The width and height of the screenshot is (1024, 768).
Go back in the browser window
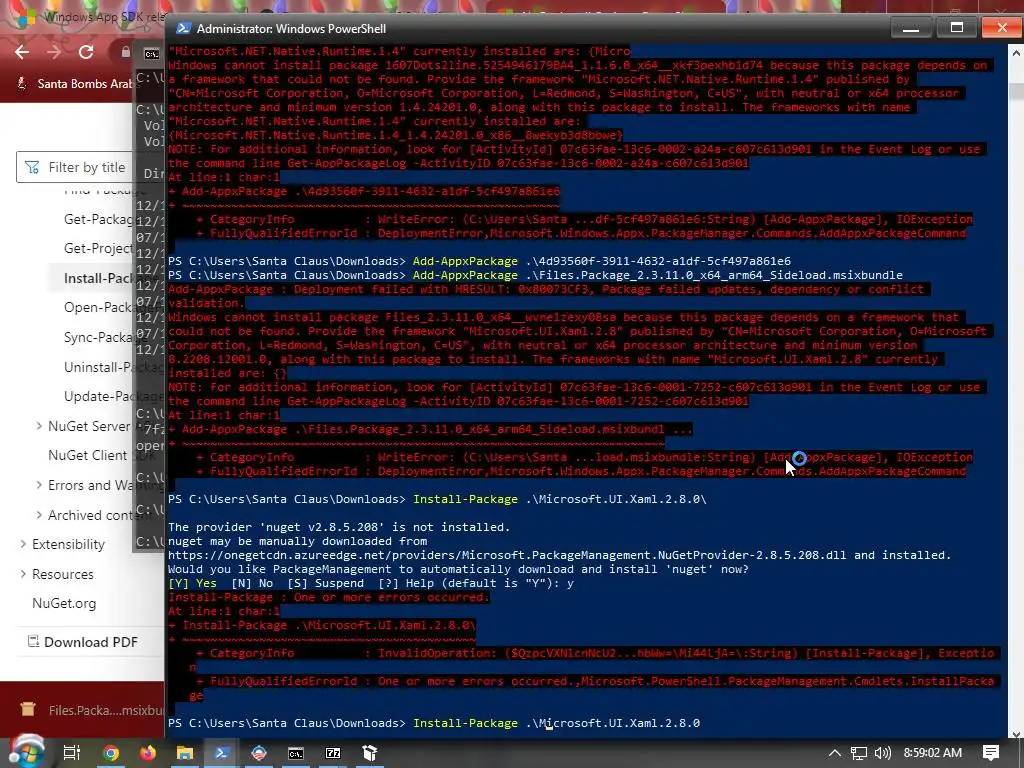(22, 52)
